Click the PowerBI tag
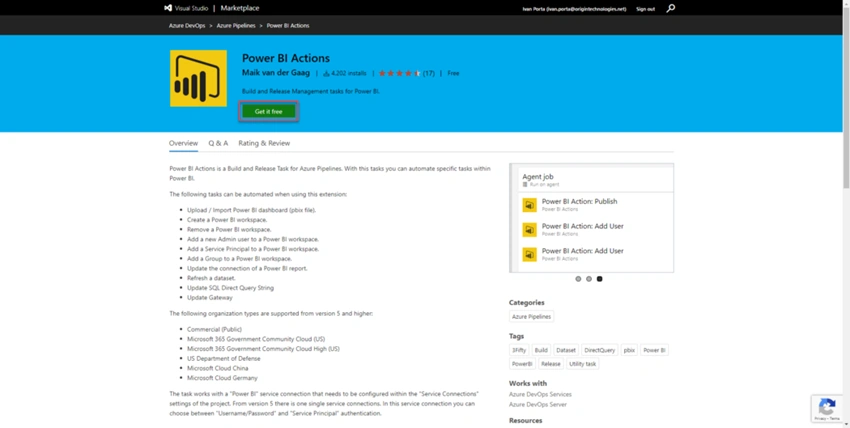The height and width of the screenshot is (428, 850). [x=522, y=364]
